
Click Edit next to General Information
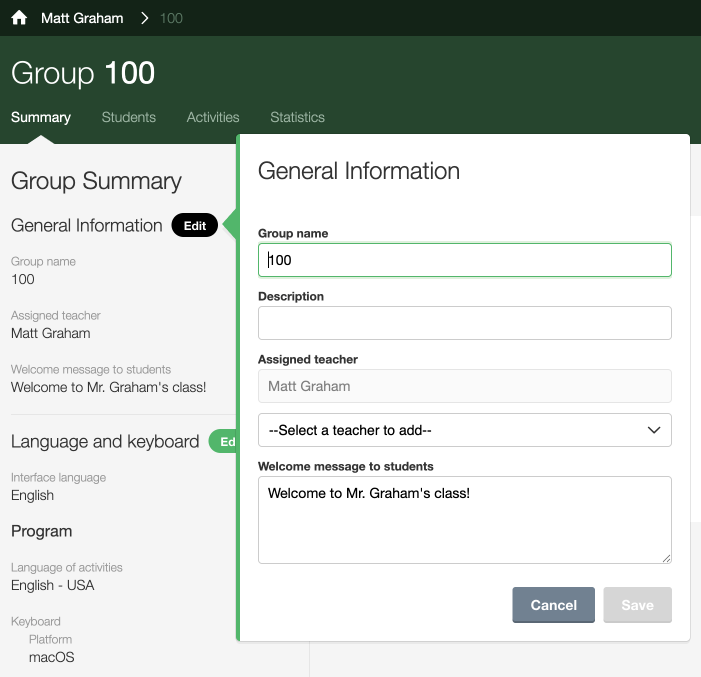coord(194,225)
